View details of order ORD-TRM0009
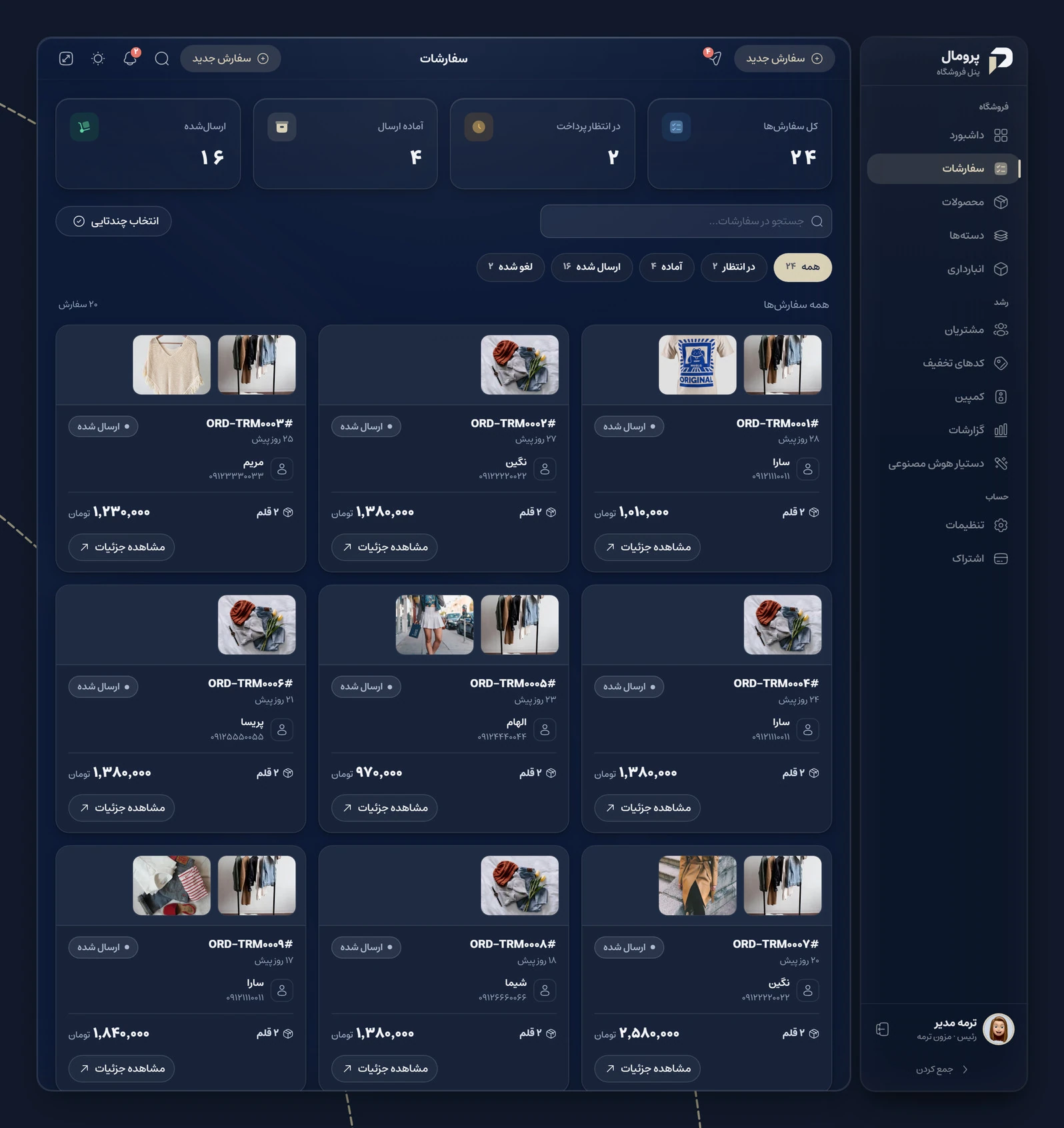1064x1128 pixels. tap(121, 1069)
